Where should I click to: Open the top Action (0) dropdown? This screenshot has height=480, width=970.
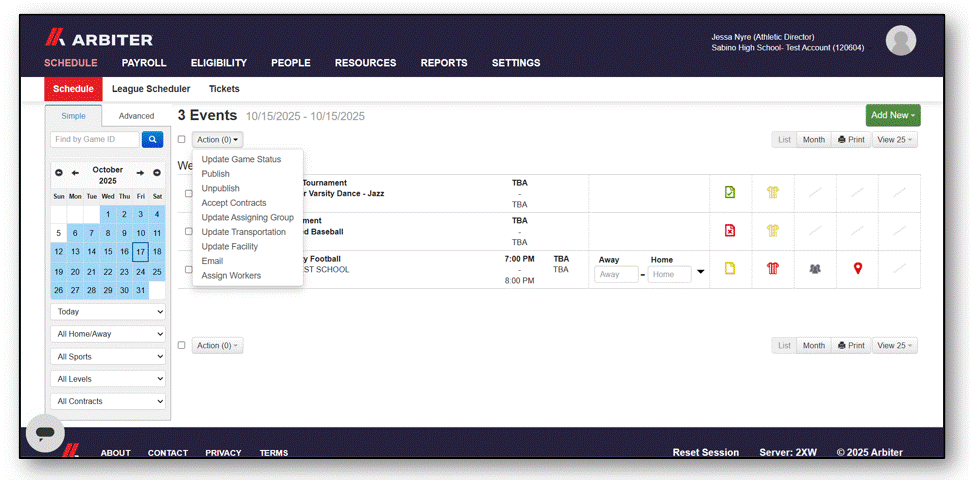217,140
